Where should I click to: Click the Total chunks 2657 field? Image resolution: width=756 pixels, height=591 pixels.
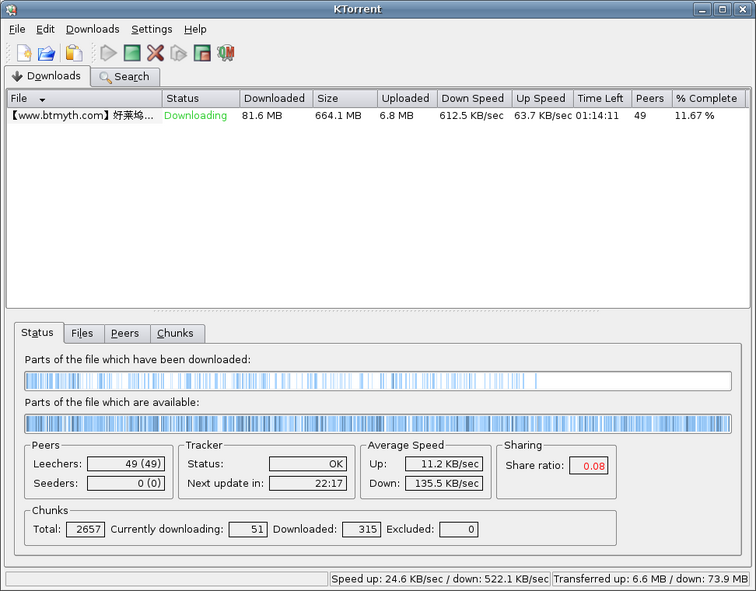pyautogui.click(x=85, y=529)
